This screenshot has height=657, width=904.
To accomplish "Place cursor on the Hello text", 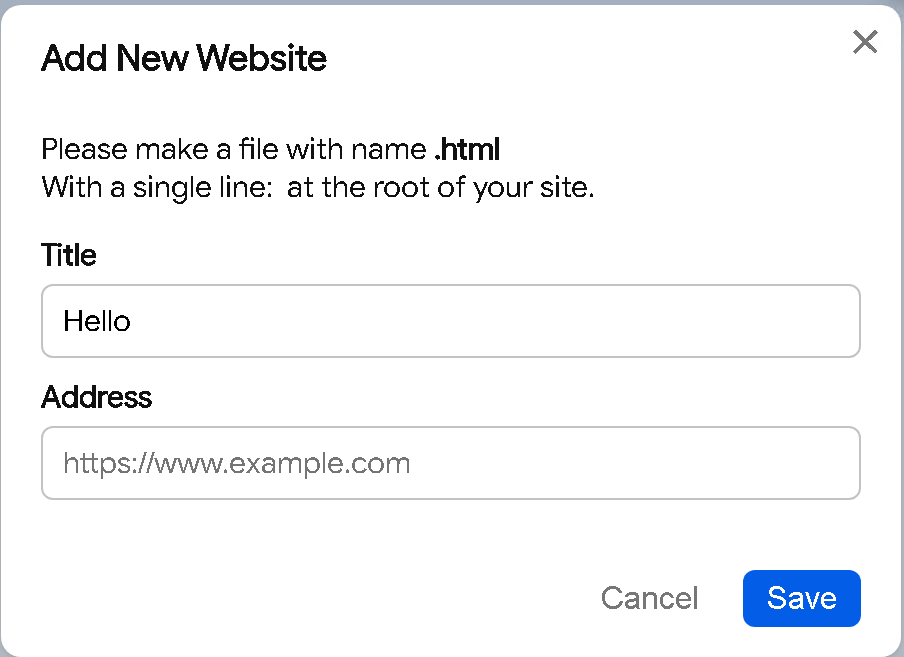I will (97, 321).
